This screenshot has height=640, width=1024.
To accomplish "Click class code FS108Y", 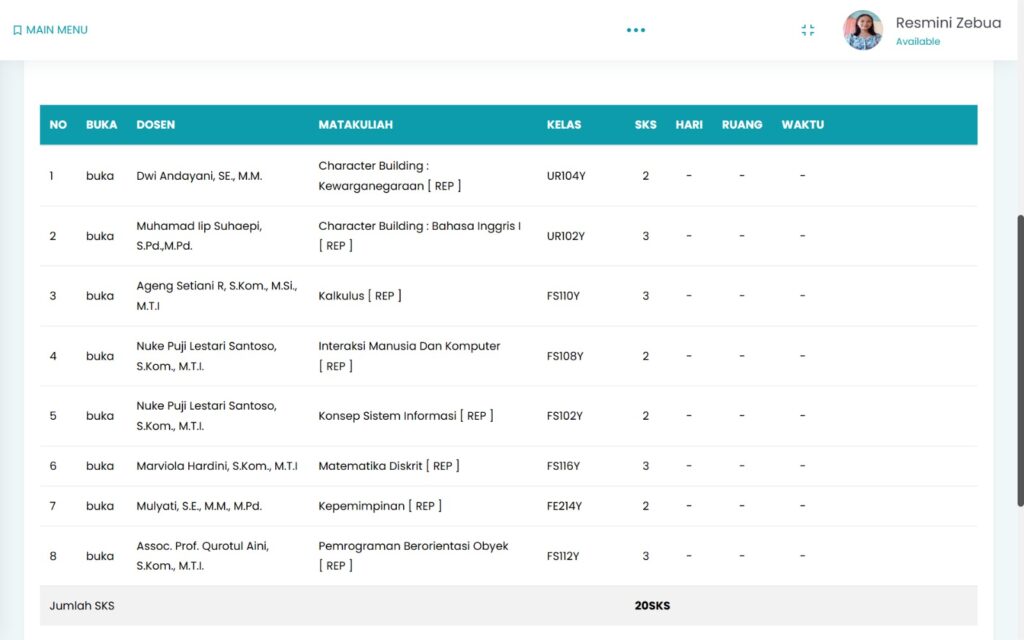I will click(565, 356).
